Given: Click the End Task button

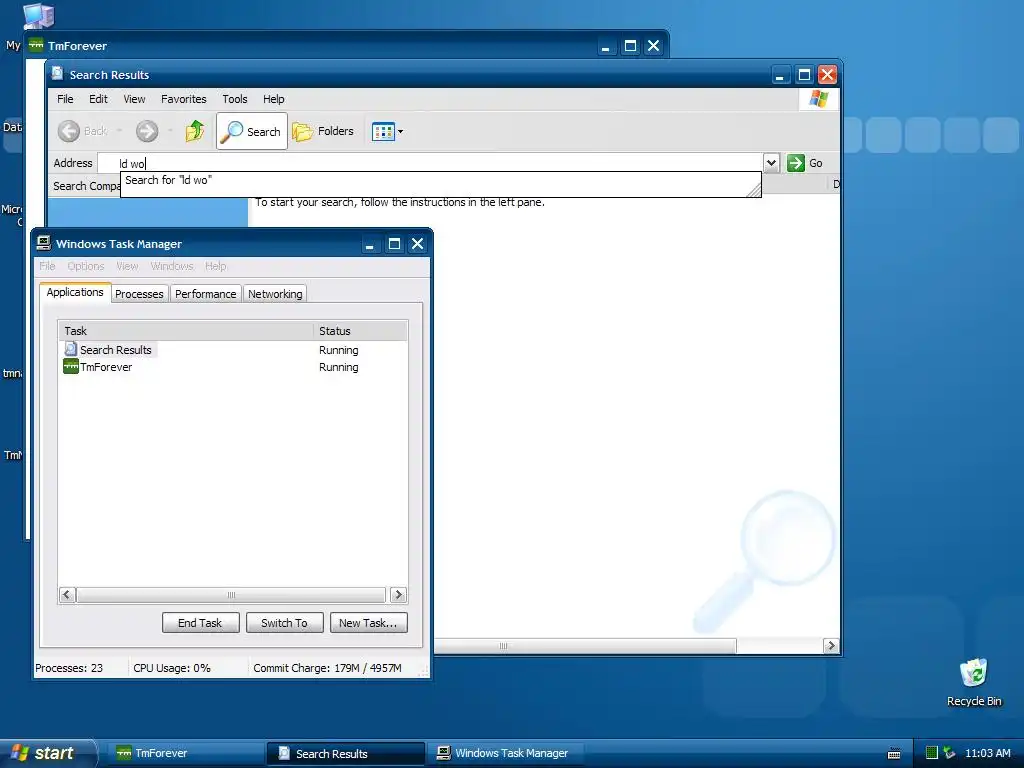Looking at the screenshot, I should tap(200, 623).
